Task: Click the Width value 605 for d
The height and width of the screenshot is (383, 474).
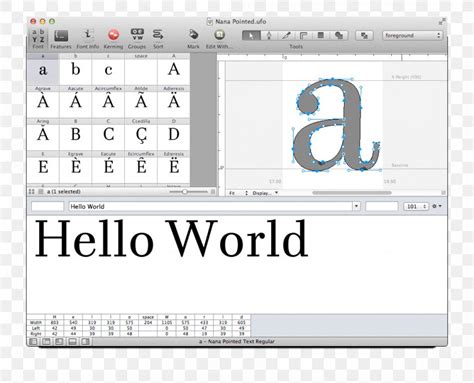Action: click(x=241, y=323)
